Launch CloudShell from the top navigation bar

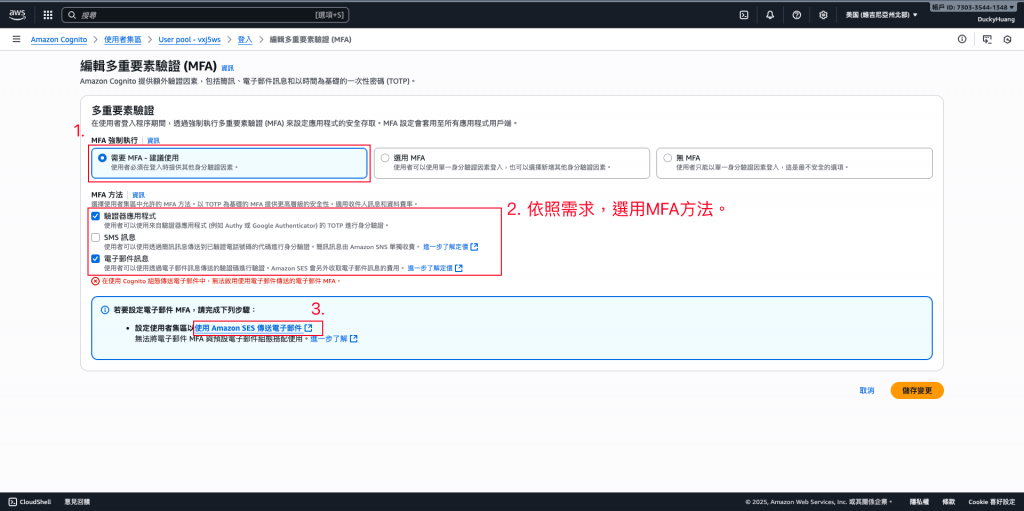743,14
